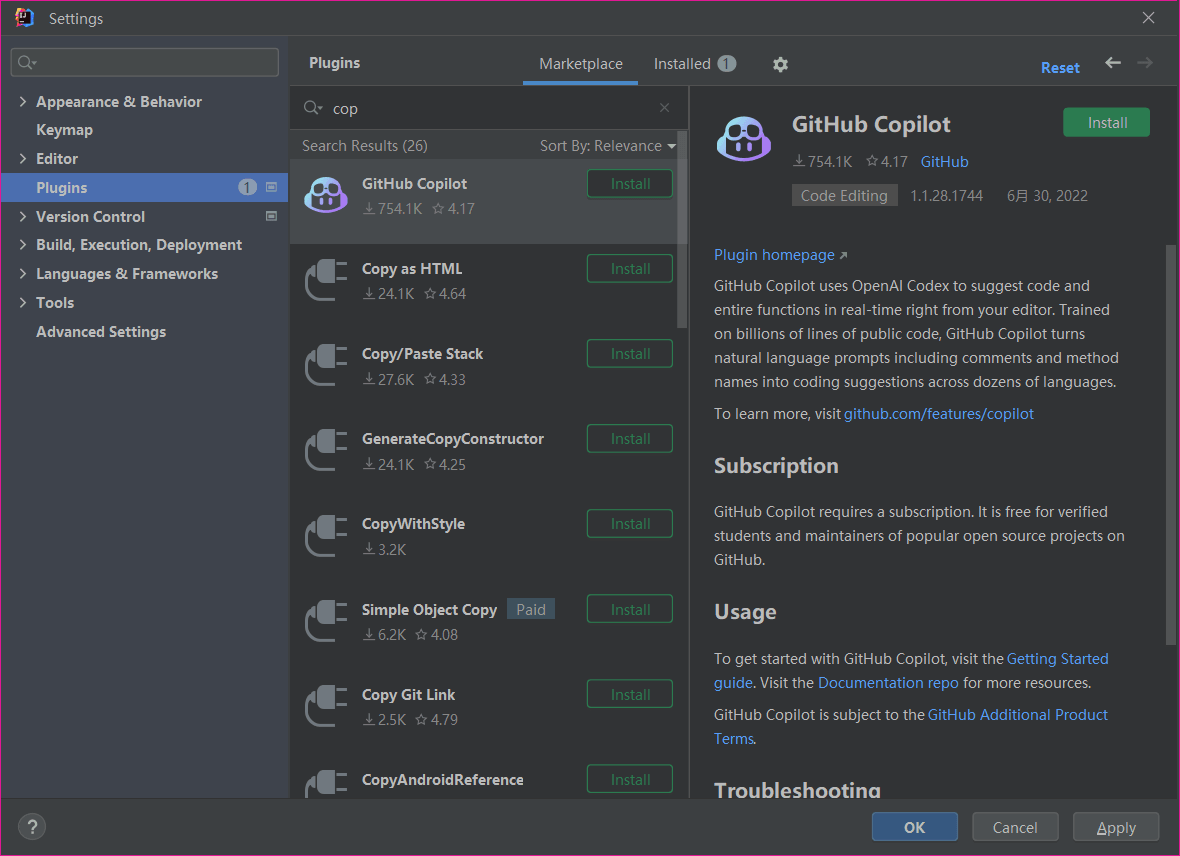Expand Build, Execution, Deployment node

[23, 245]
